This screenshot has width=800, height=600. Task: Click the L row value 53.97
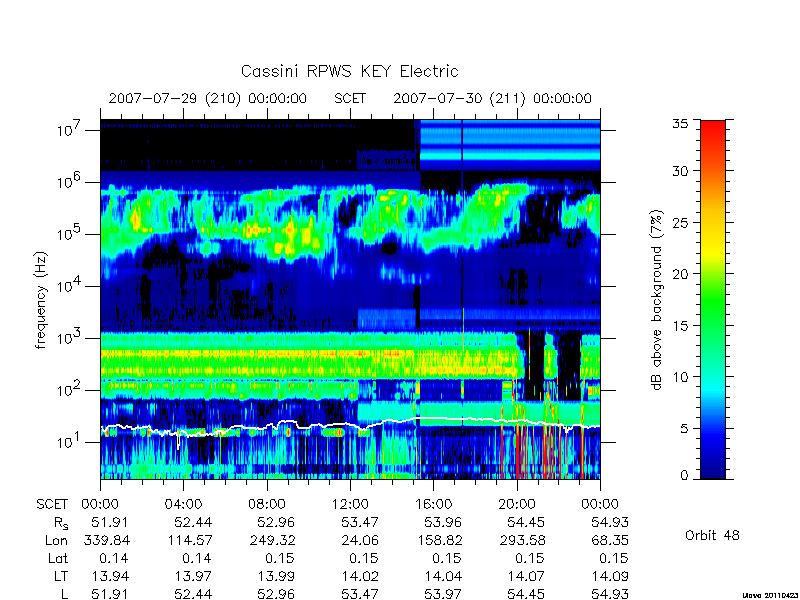tap(443, 594)
